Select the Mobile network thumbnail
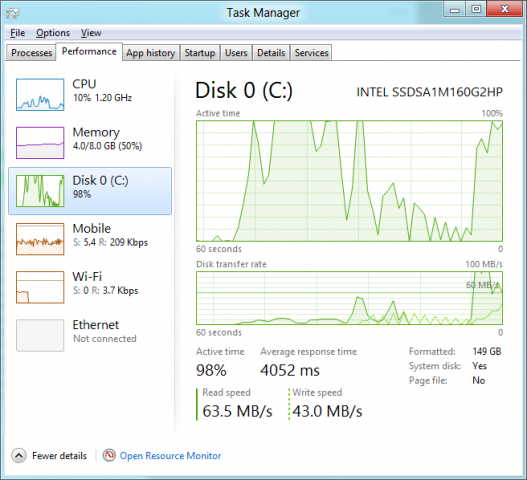Image resolution: width=527 pixels, height=480 pixels. [40, 239]
